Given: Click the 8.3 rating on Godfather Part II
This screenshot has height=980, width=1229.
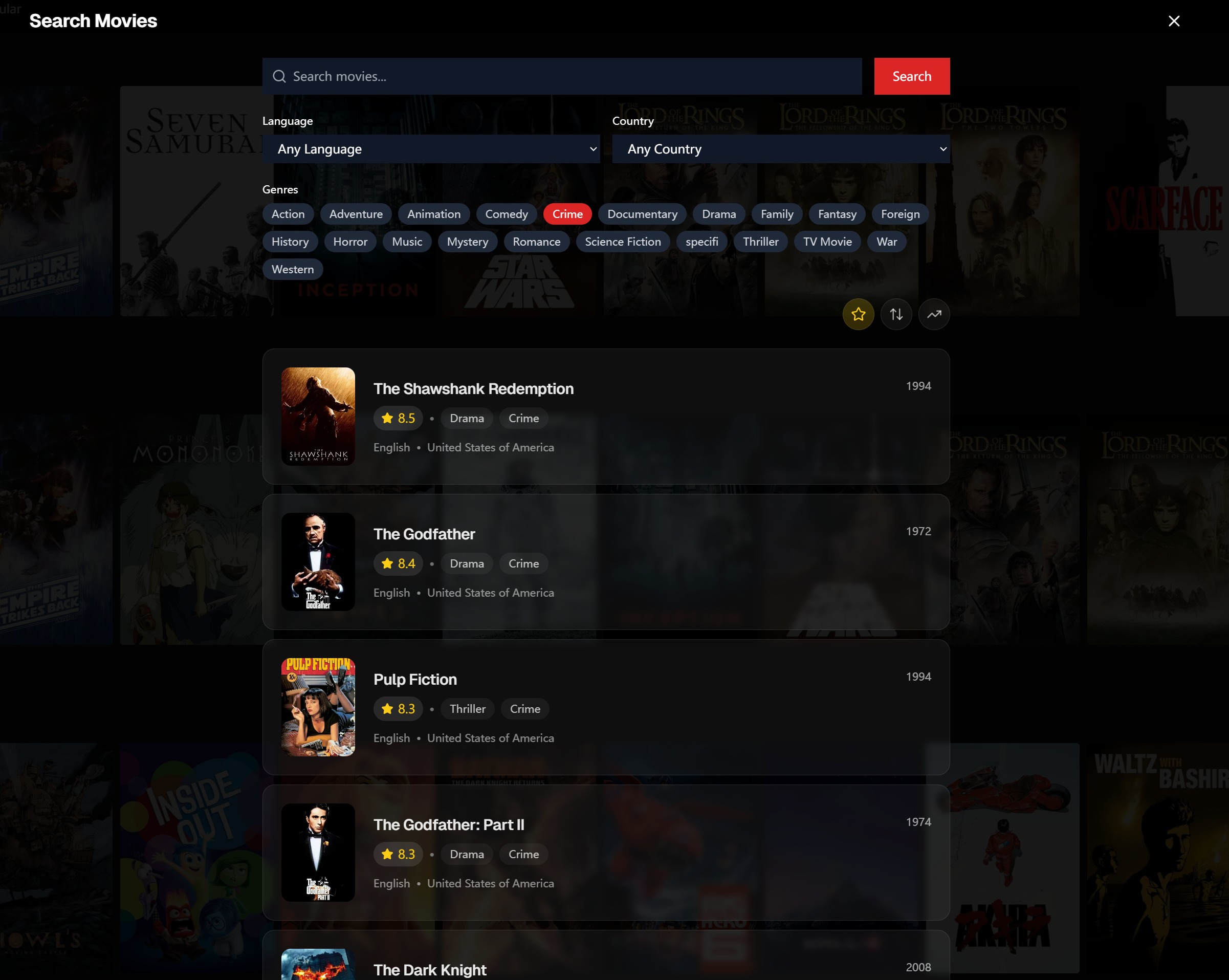Looking at the screenshot, I should coord(398,854).
